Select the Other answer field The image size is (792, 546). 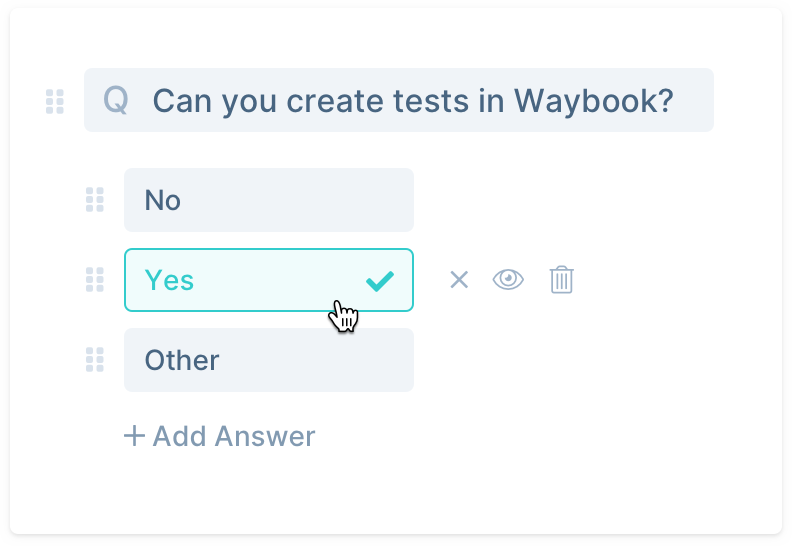pos(268,360)
